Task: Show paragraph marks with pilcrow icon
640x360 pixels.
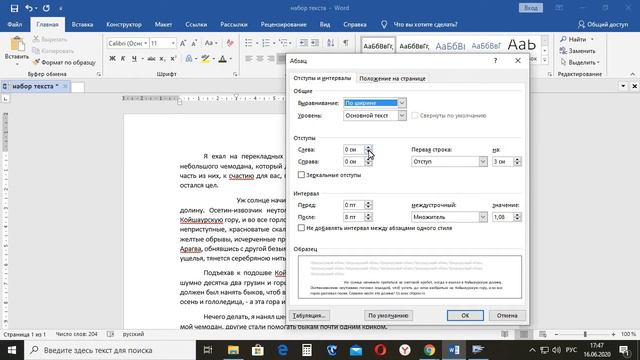Action: pyautogui.click(x=346, y=43)
